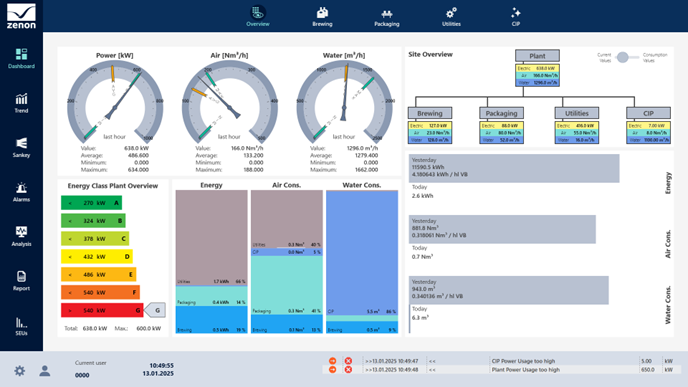The width and height of the screenshot is (688, 387).
Task: Toggle Current Values to Consumption Values
Action: pyautogui.click(x=623, y=57)
